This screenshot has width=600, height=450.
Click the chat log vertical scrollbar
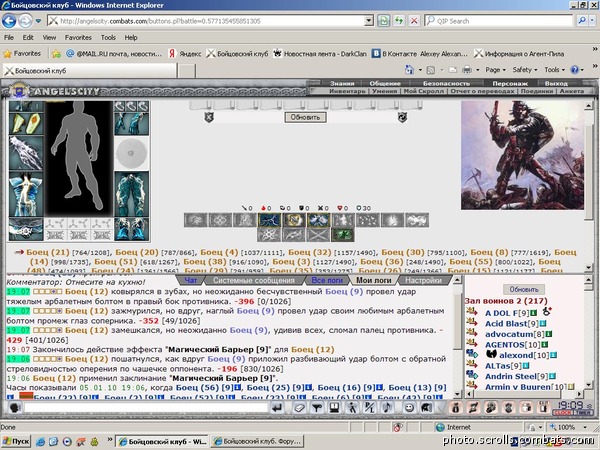click(x=457, y=337)
